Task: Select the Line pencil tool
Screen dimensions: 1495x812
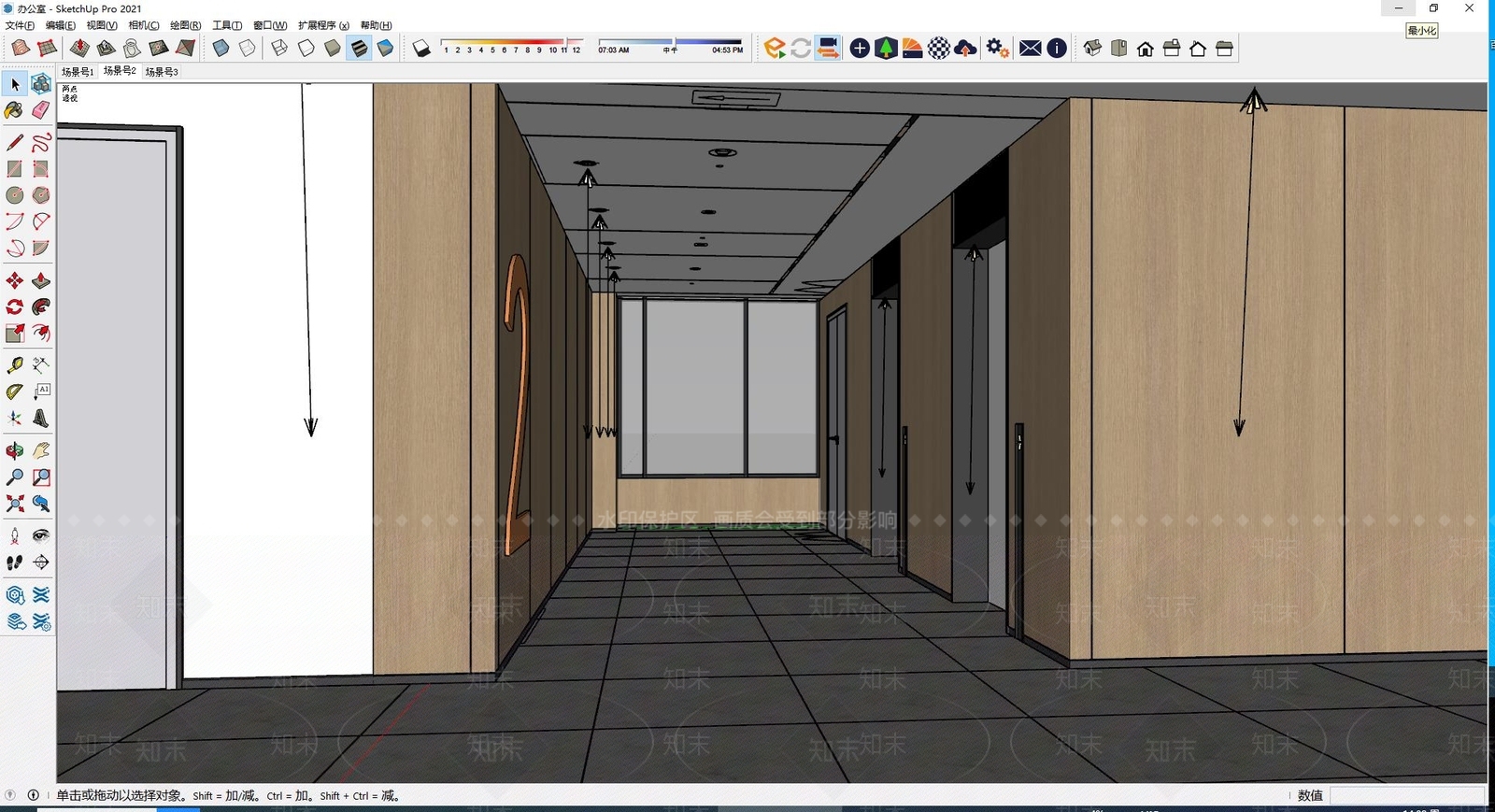Action: [15, 142]
